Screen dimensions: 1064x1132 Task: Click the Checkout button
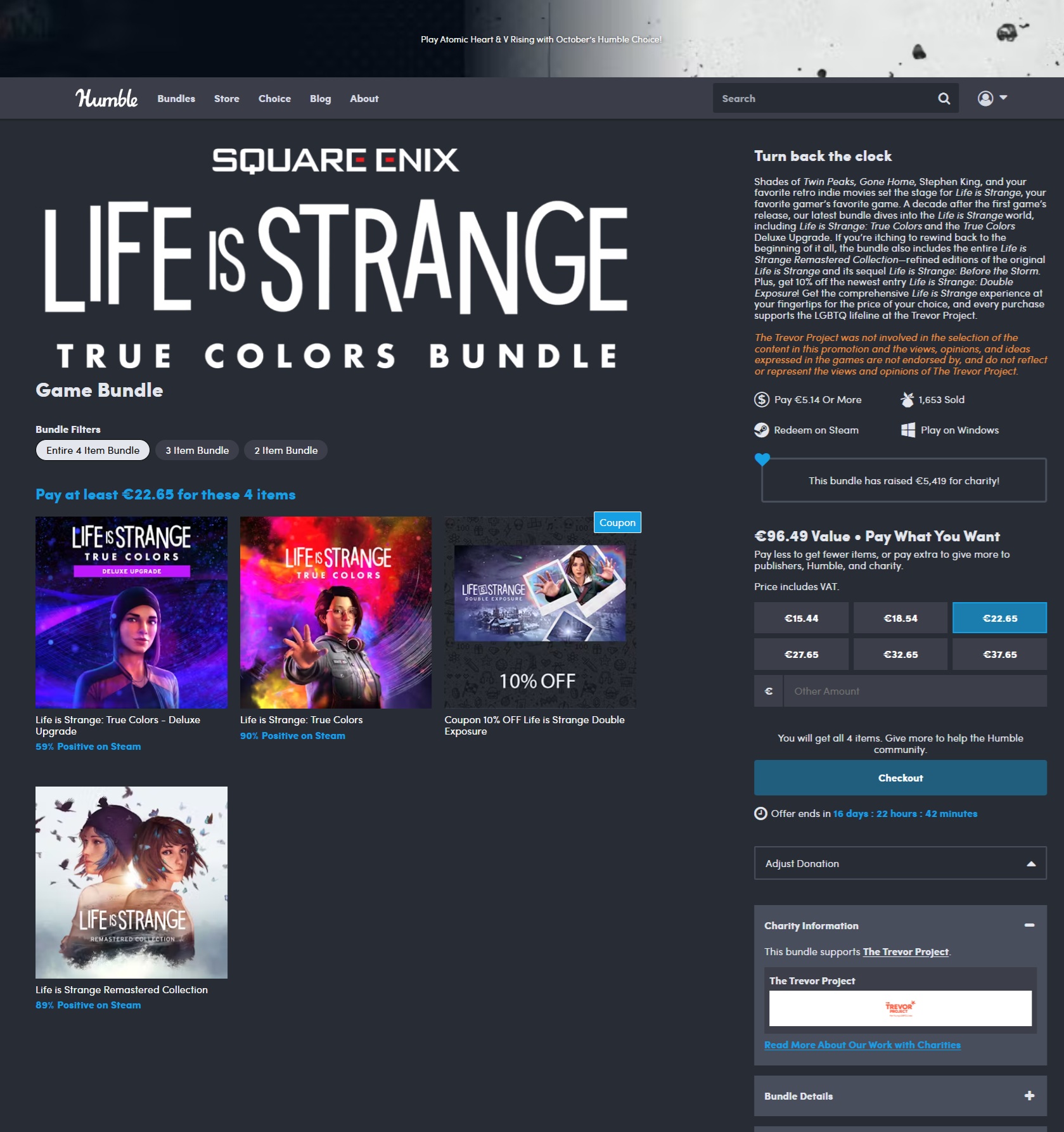[x=900, y=778]
